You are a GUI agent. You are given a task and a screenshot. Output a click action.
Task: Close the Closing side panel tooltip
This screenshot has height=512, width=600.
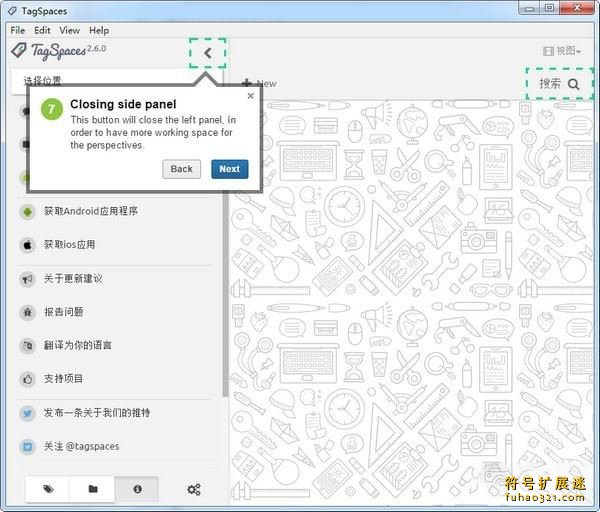tap(251, 96)
